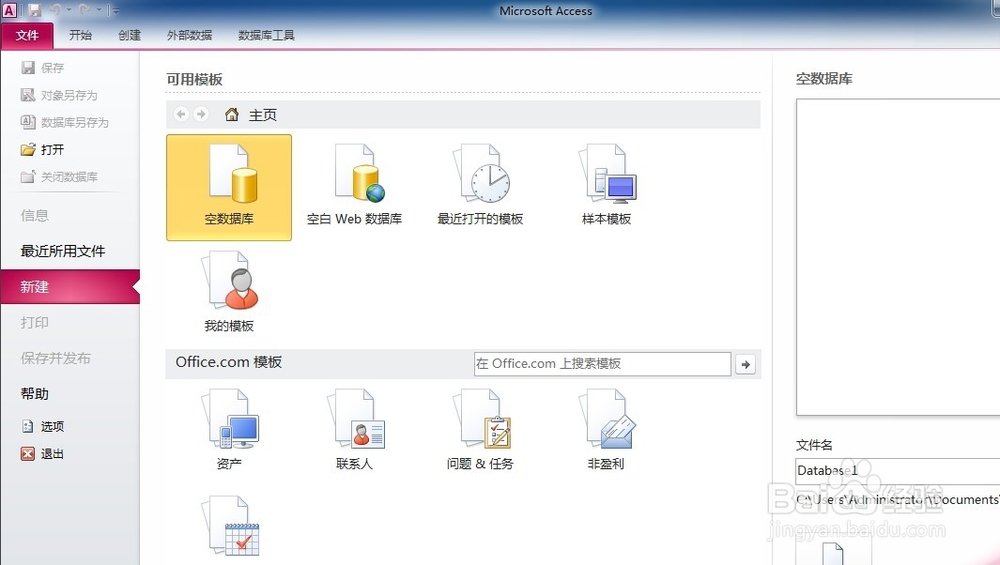The height and width of the screenshot is (565, 1000).
Task: Select the 问题 & 任务 template category
Action: 480,430
